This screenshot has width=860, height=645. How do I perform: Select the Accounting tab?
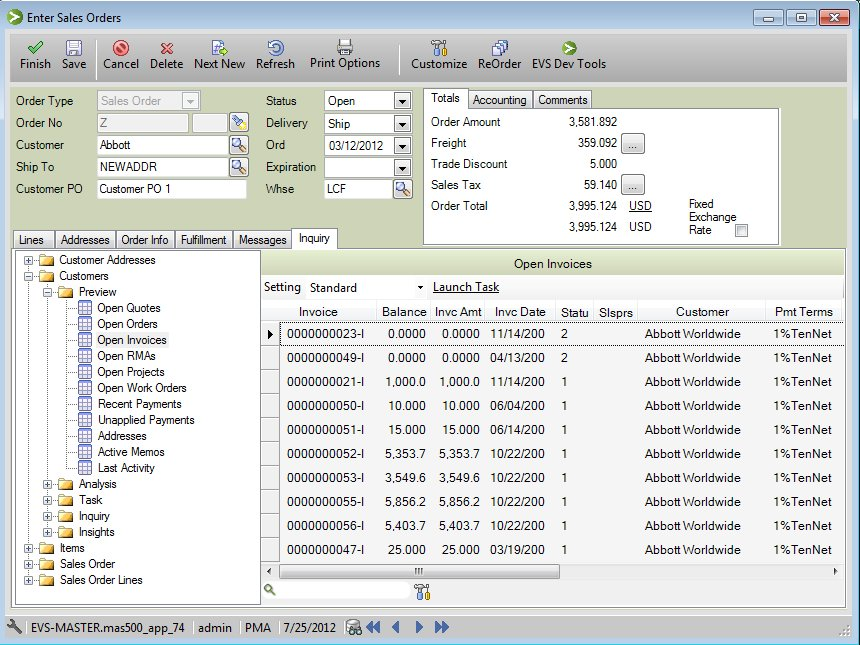499,100
